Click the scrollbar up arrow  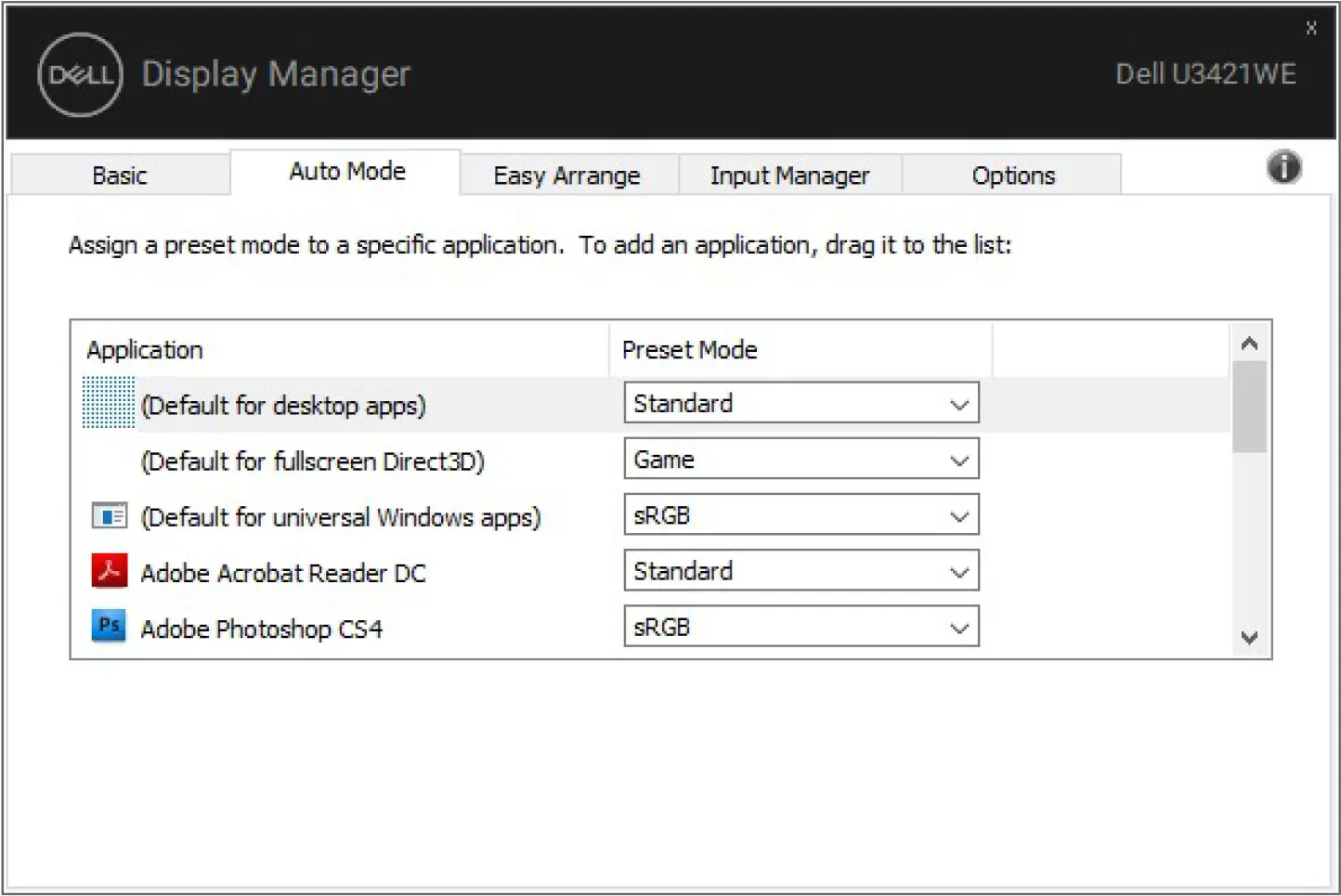pyautogui.click(x=1249, y=342)
